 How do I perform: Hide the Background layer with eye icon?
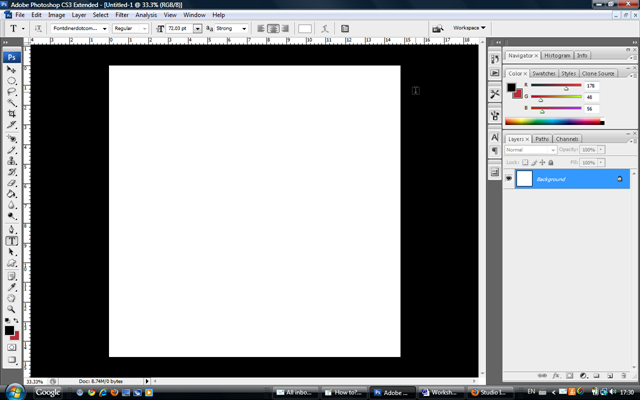point(509,179)
